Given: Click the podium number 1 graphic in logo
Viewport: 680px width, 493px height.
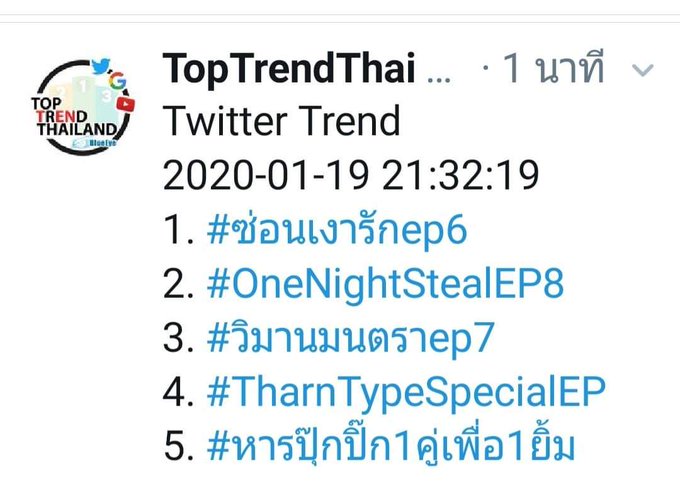Looking at the screenshot, I should (x=82, y=87).
